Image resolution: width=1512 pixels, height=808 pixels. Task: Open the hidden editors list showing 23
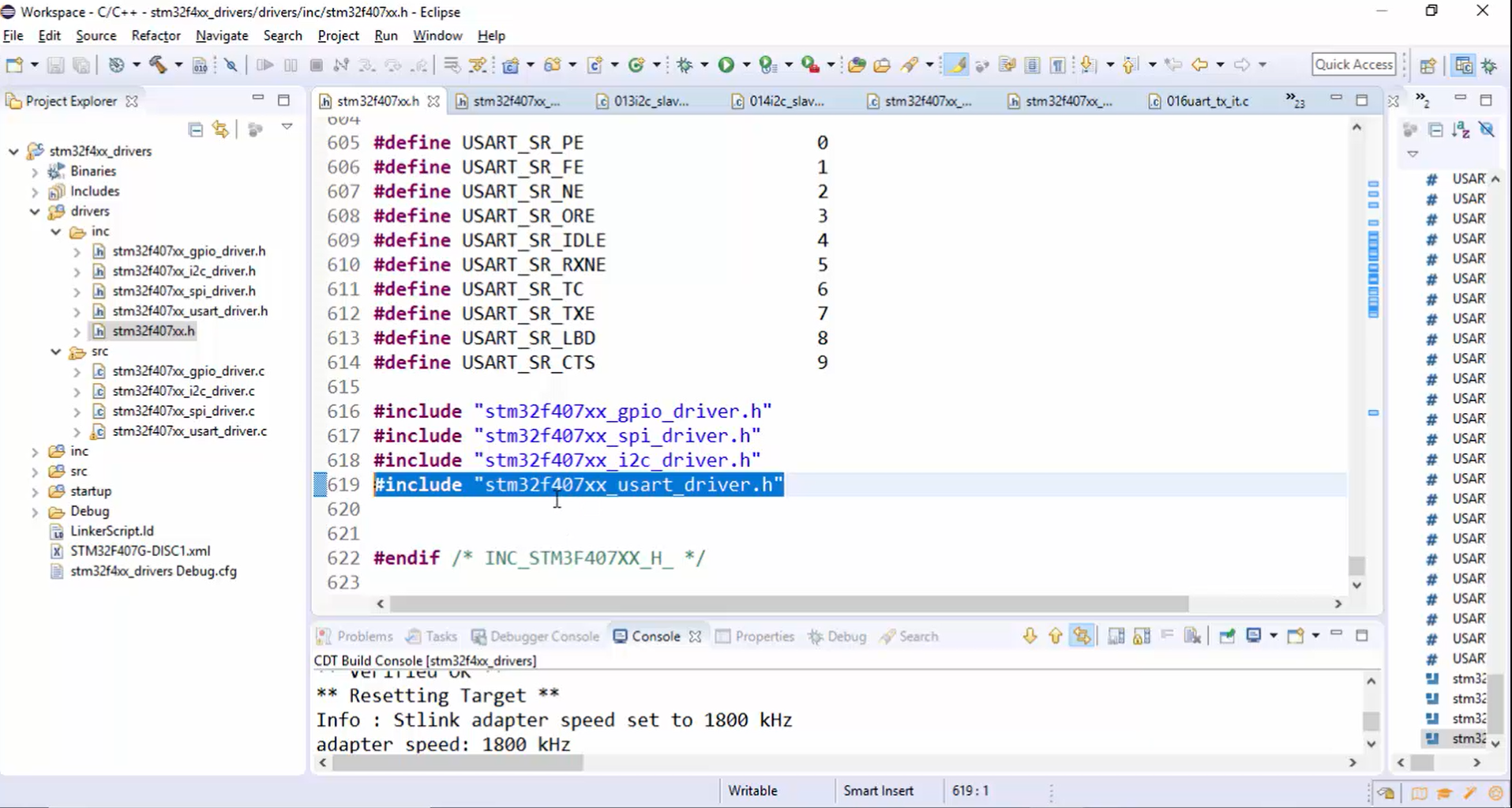pyautogui.click(x=1295, y=100)
